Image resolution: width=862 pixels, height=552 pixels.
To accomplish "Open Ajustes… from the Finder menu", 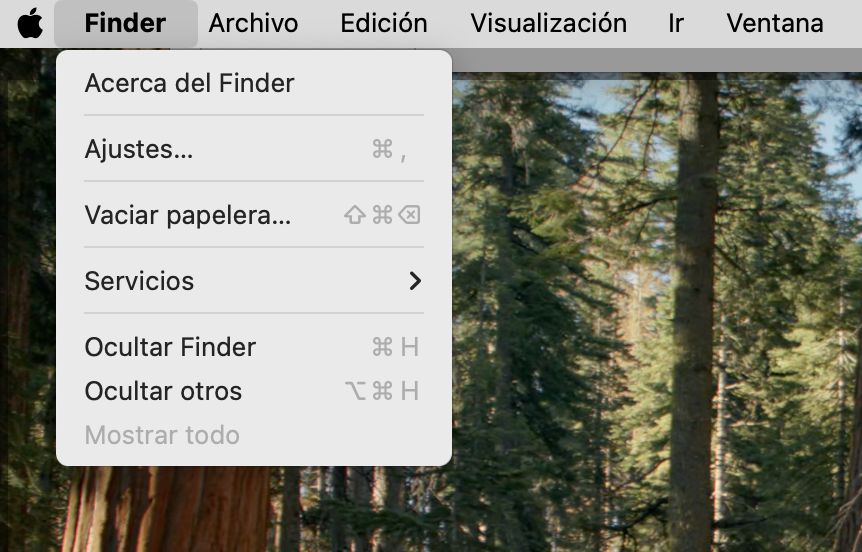I will 254,149.
